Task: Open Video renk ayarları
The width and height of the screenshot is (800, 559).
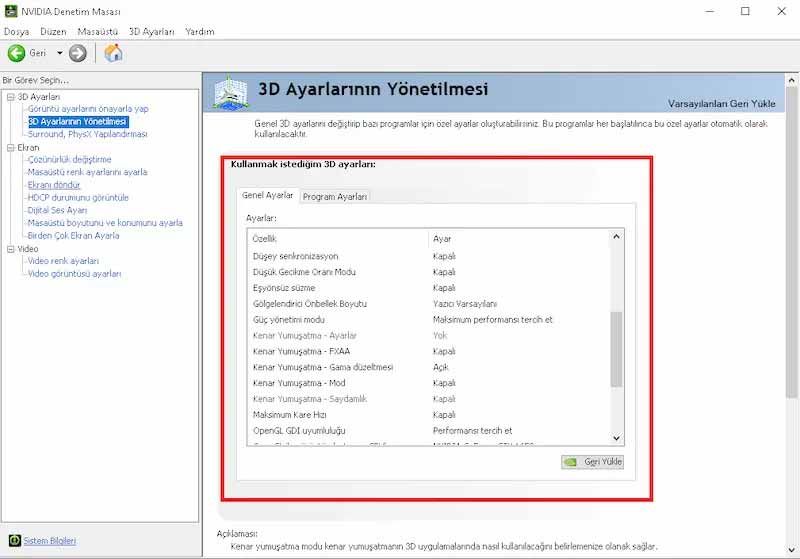Action: (x=63, y=261)
